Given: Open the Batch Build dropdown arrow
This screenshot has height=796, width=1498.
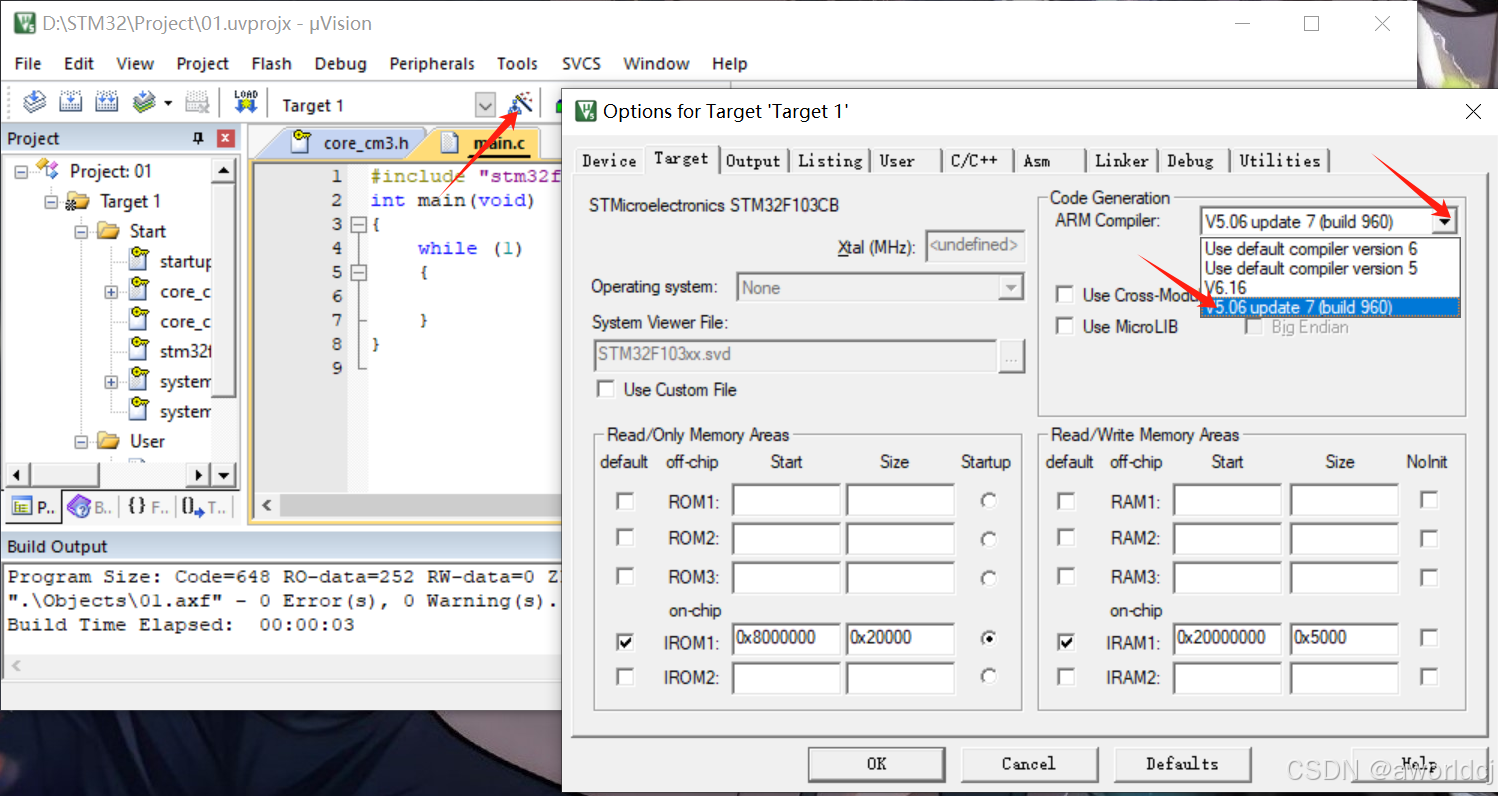Looking at the screenshot, I should 168,103.
